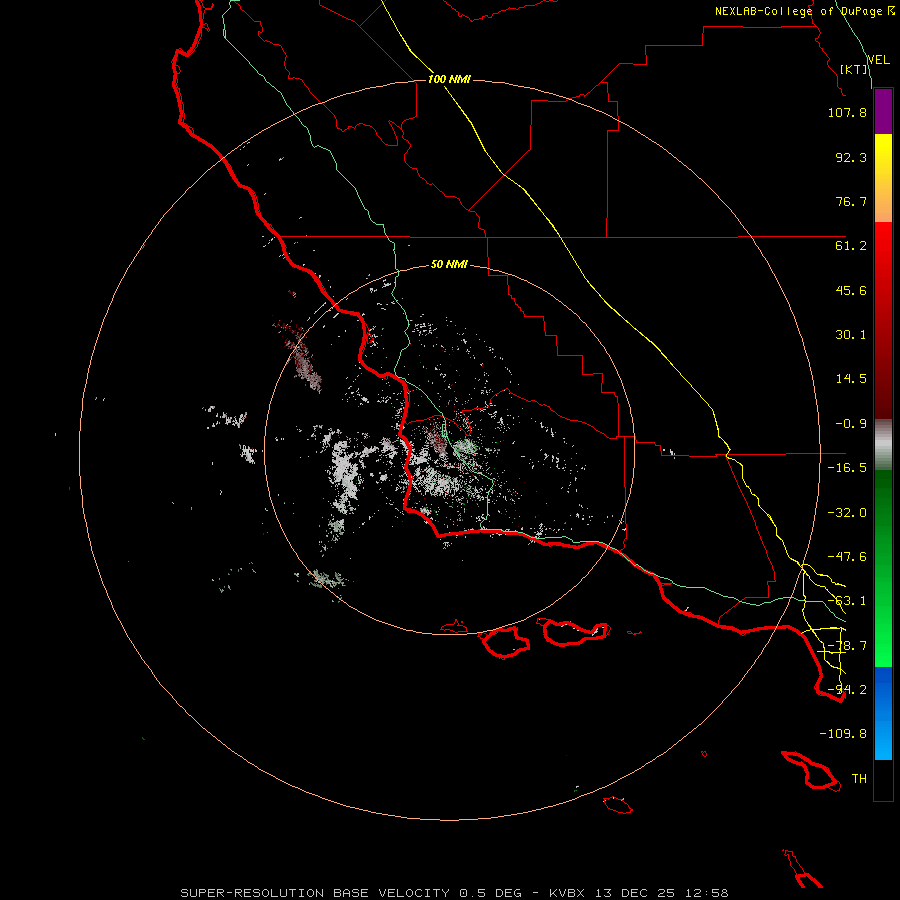
Task: Pick the green segment of the velocity scale
Action: tap(883, 568)
